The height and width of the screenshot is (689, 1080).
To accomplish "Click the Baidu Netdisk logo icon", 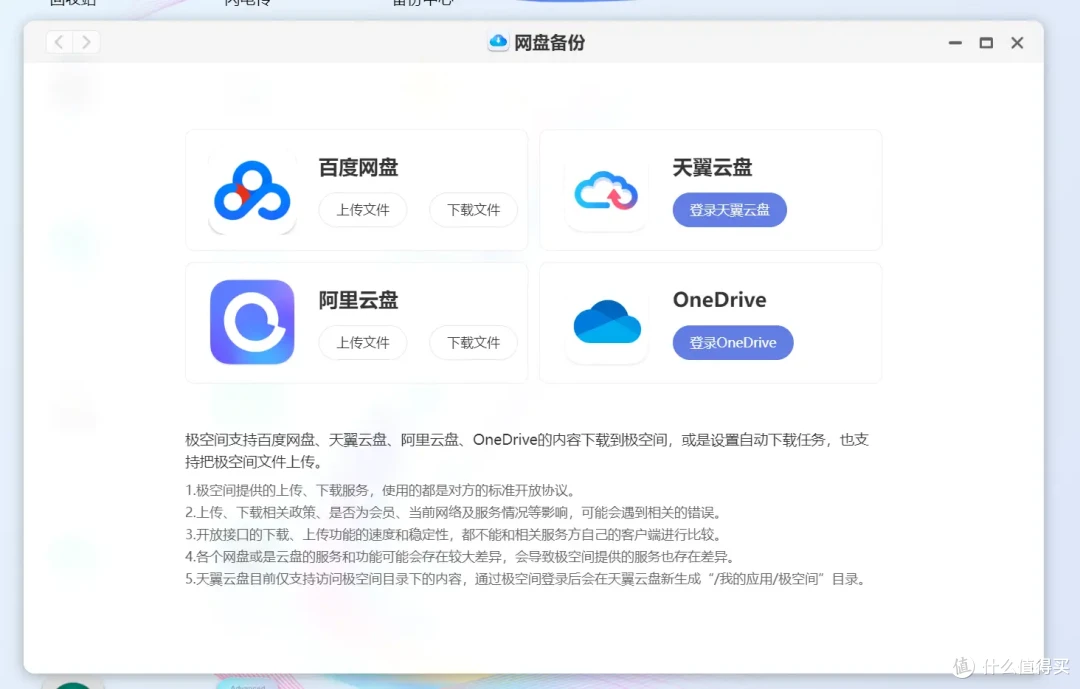I will pyautogui.click(x=252, y=191).
